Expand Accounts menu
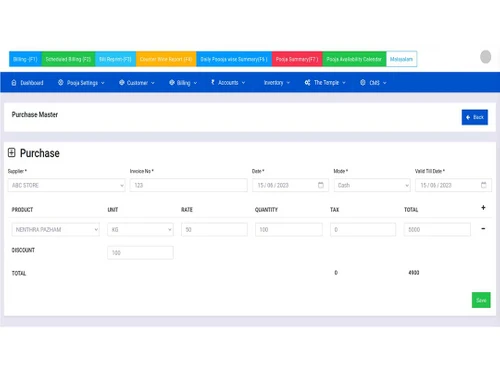 [x=228, y=82]
